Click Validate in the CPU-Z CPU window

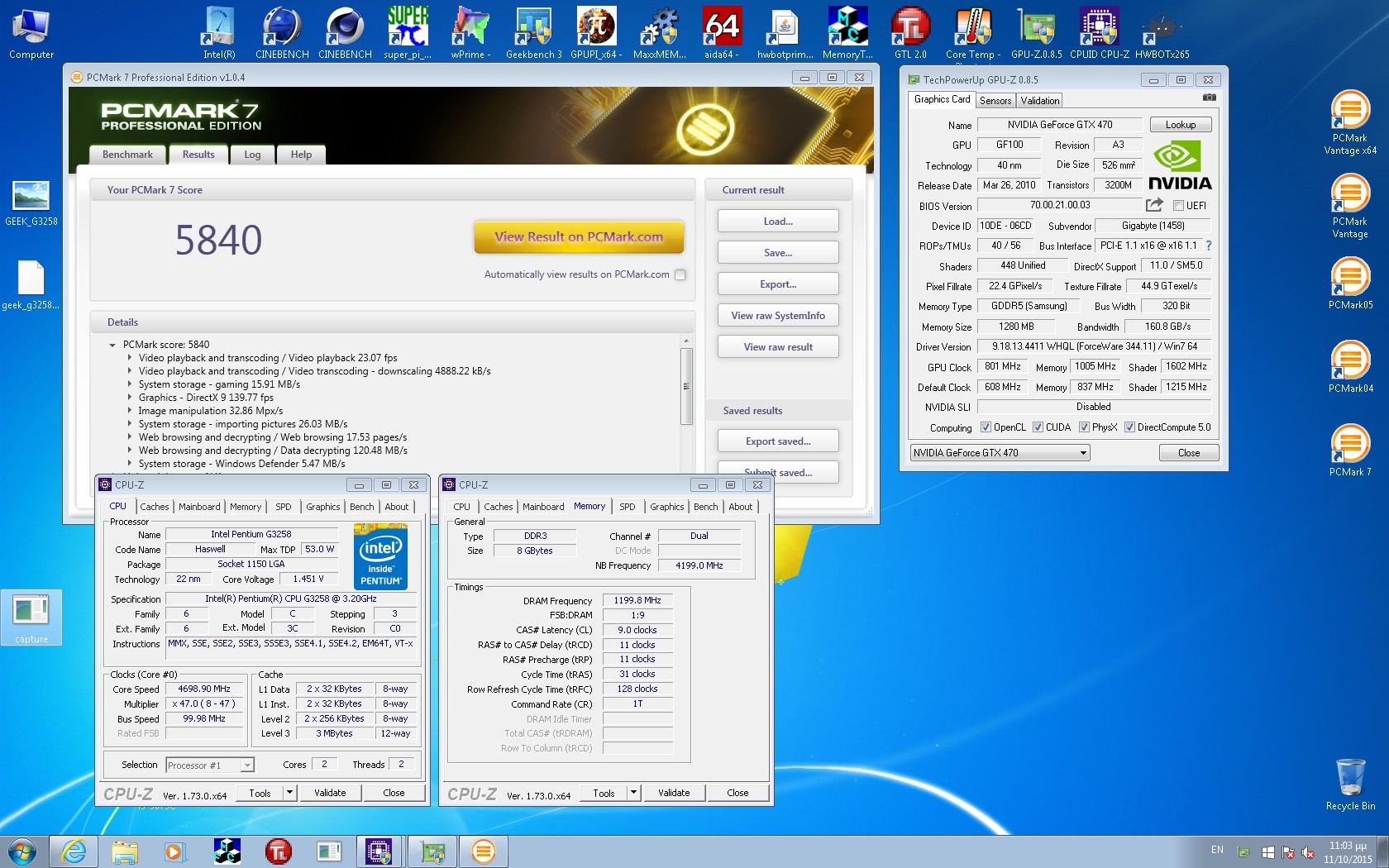(330, 793)
